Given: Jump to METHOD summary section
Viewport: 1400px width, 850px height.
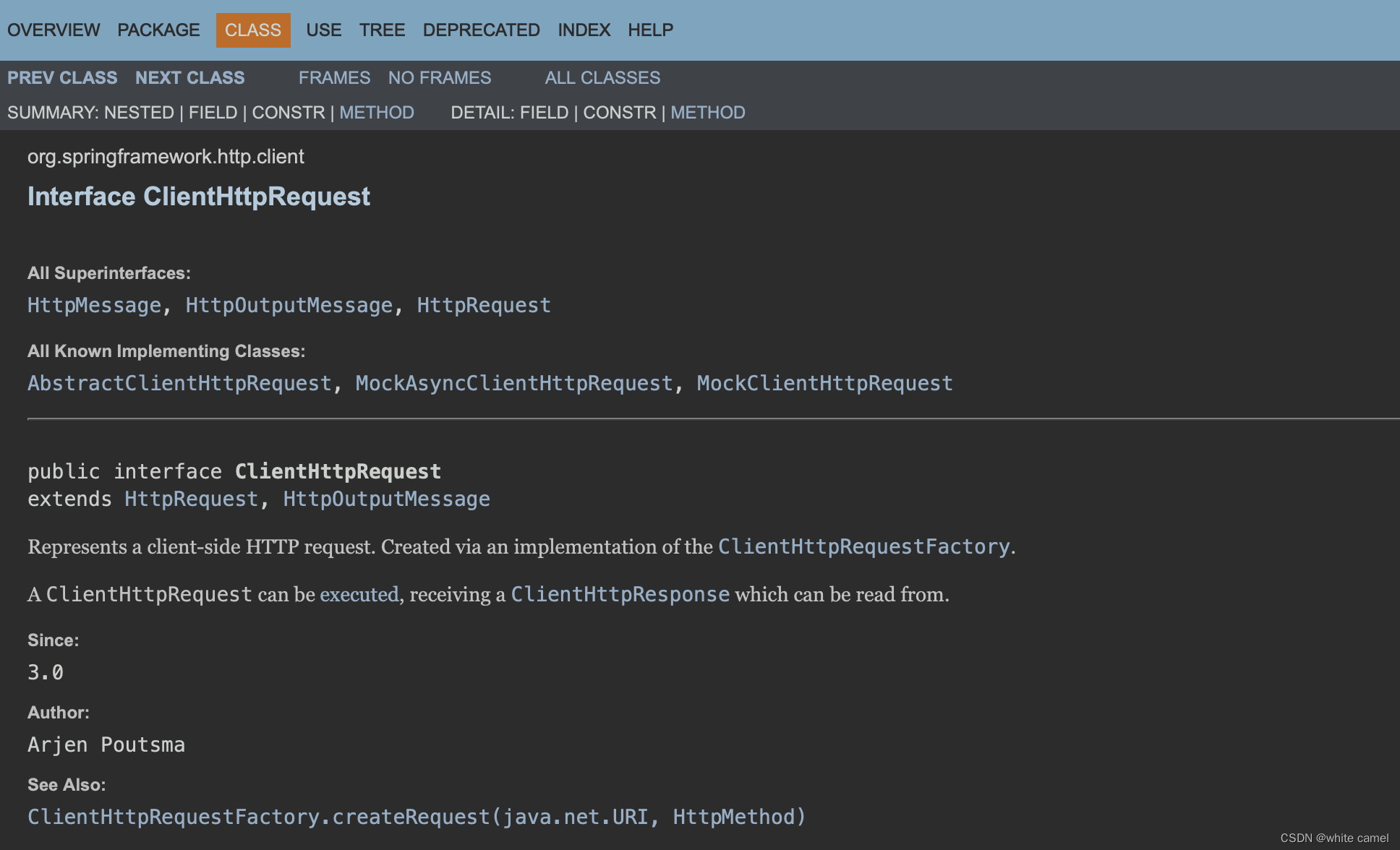Looking at the screenshot, I should [x=376, y=113].
